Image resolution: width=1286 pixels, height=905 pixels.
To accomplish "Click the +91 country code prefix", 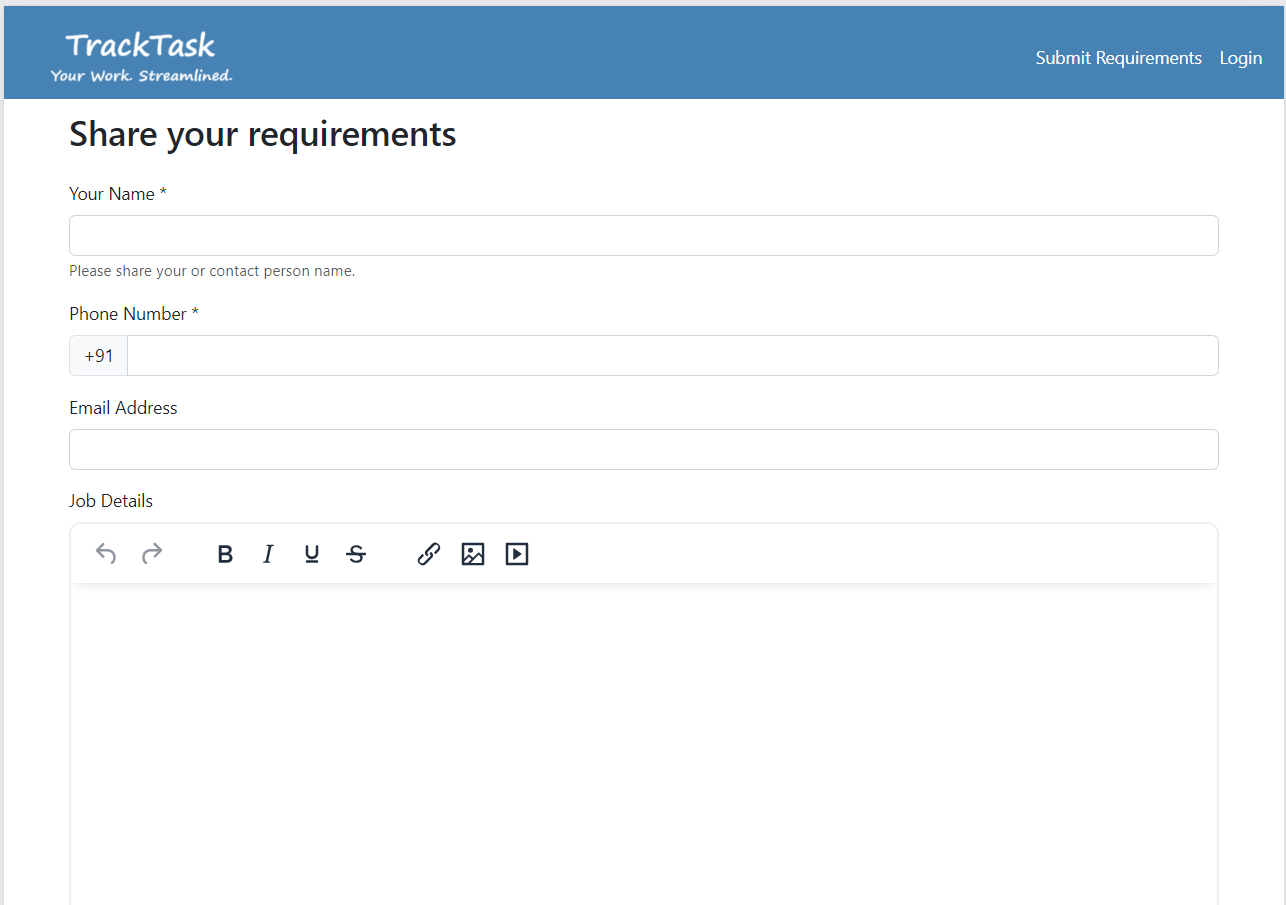I will (99, 356).
